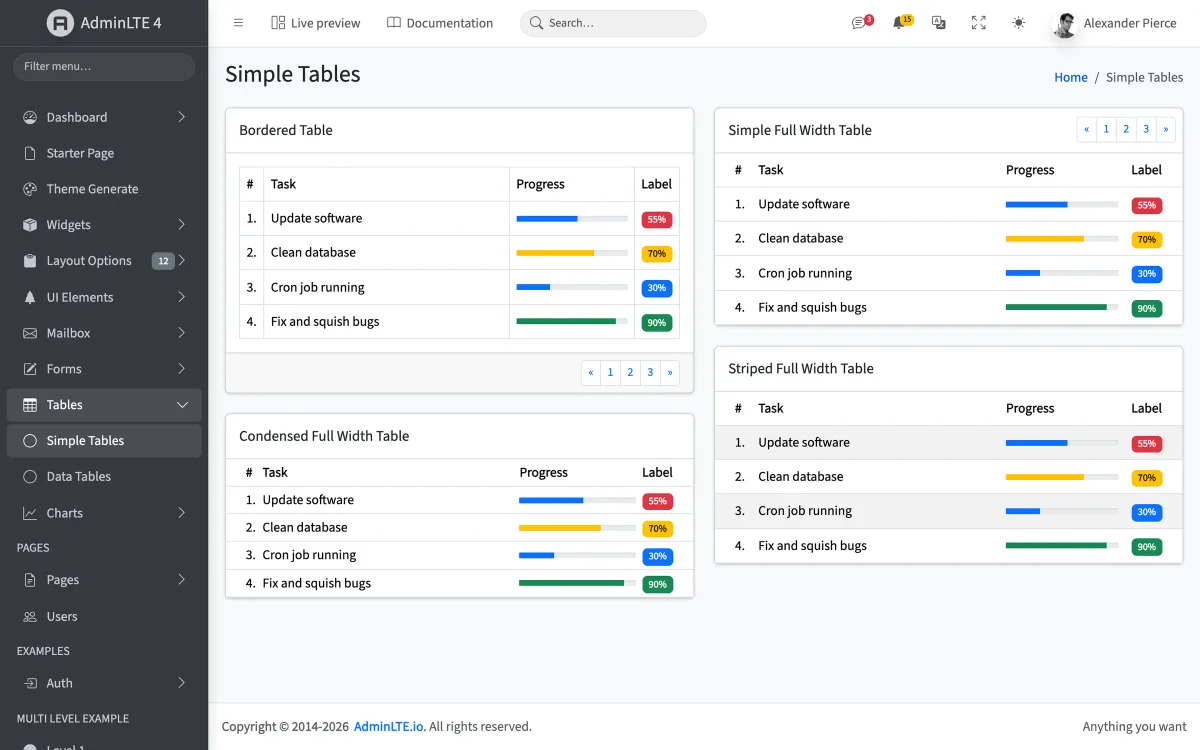The height and width of the screenshot is (750, 1200).
Task: Click the Forms pencil icon
Action: click(x=30, y=369)
